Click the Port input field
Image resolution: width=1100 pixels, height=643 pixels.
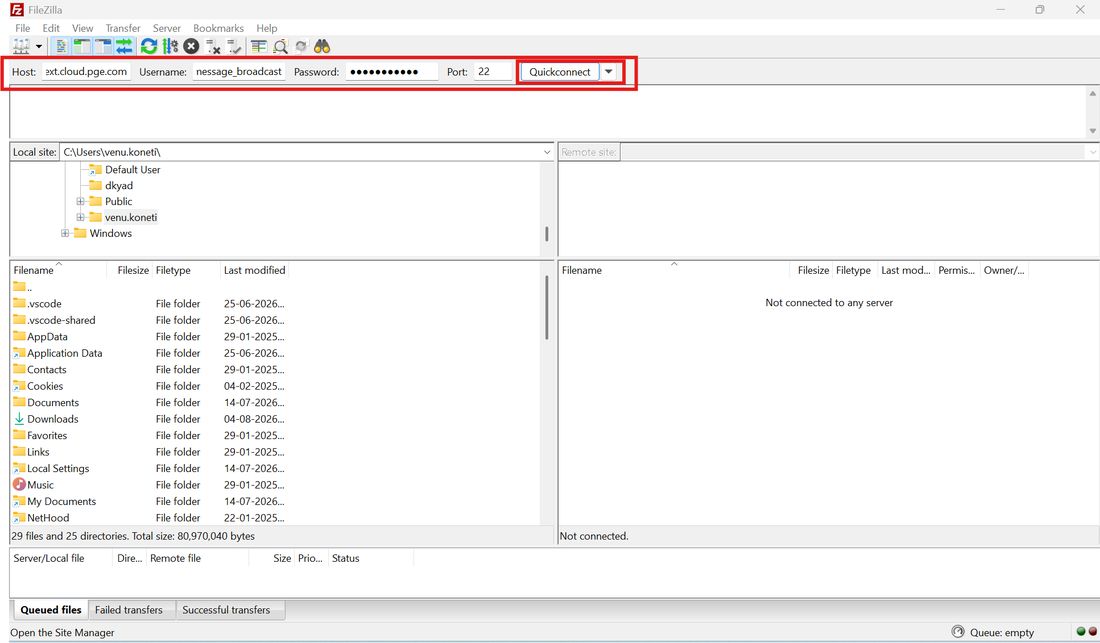492,72
